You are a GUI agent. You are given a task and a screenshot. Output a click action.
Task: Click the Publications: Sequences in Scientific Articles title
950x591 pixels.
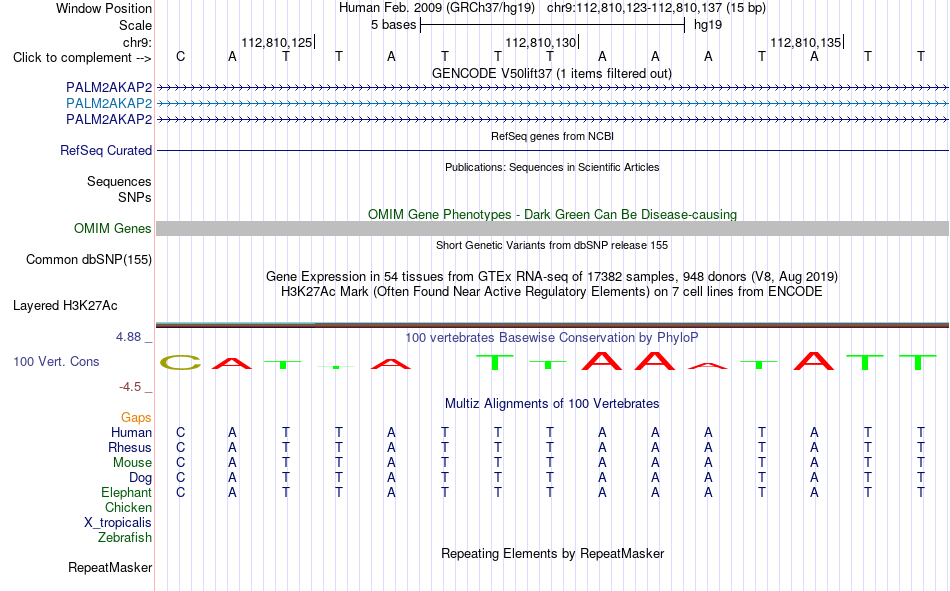pyautogui.click(x=552, y=167)
